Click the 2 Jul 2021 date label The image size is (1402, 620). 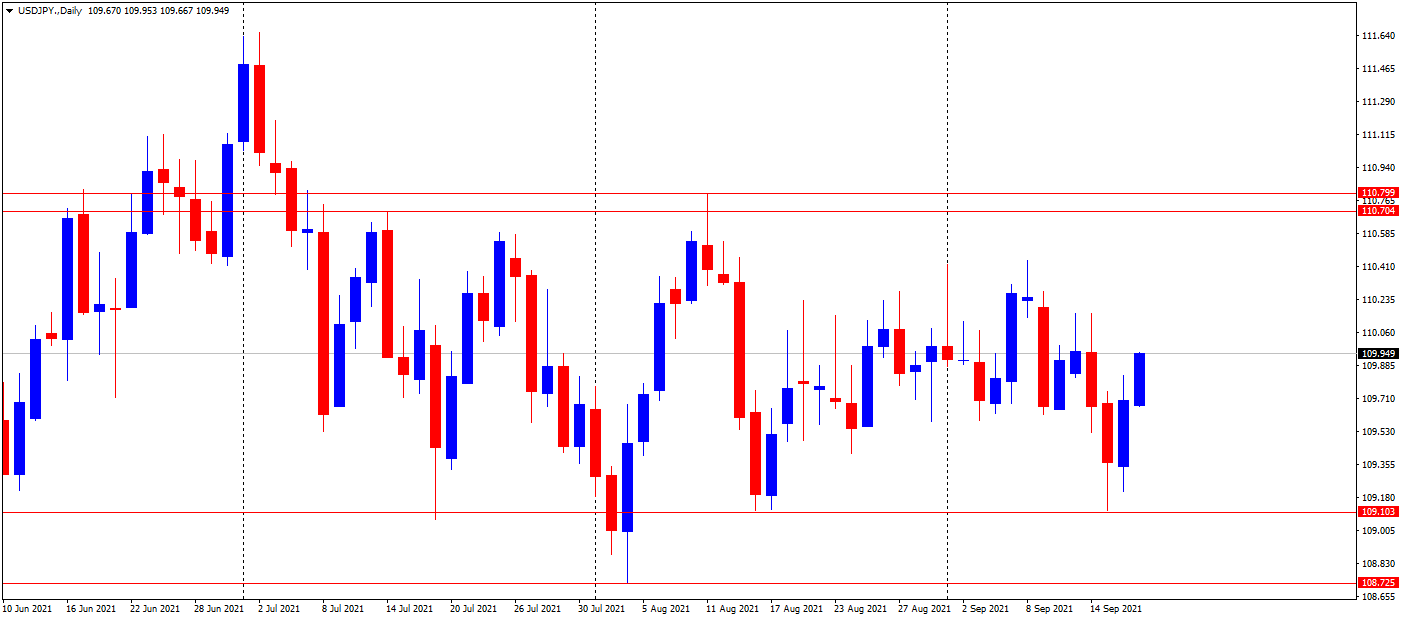pyautogui.click(x=278, y=608)
